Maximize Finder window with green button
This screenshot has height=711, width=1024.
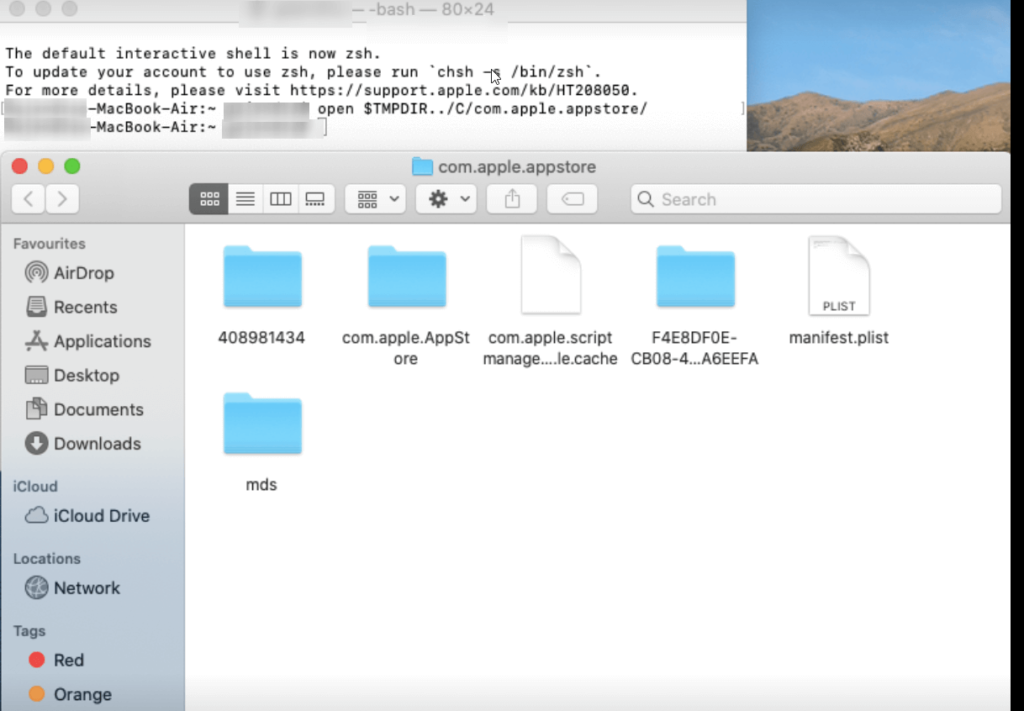click(x=72, y=166)
